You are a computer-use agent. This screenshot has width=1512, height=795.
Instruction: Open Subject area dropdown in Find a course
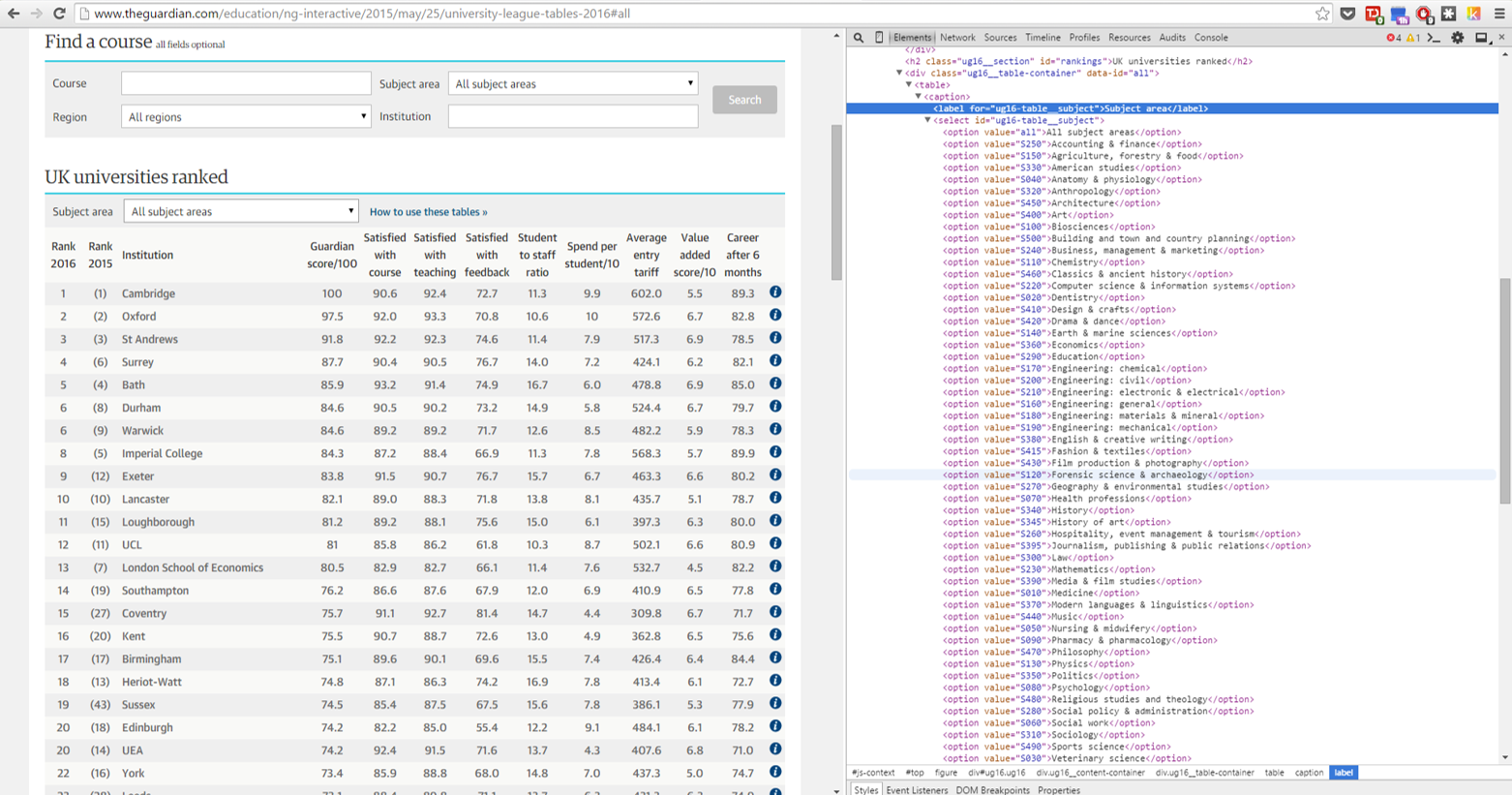[573, 84]
